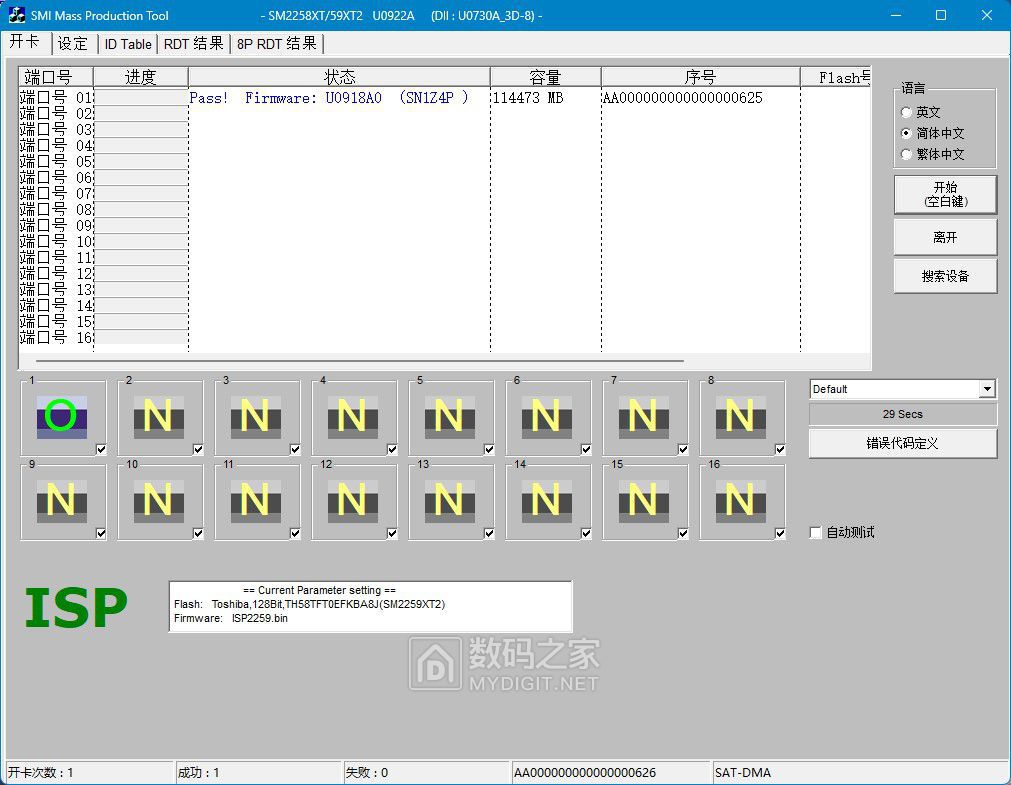Open the 8P RDT 结果 tab
Viewport: 1011px width, 785px height.
coord(277,44)
